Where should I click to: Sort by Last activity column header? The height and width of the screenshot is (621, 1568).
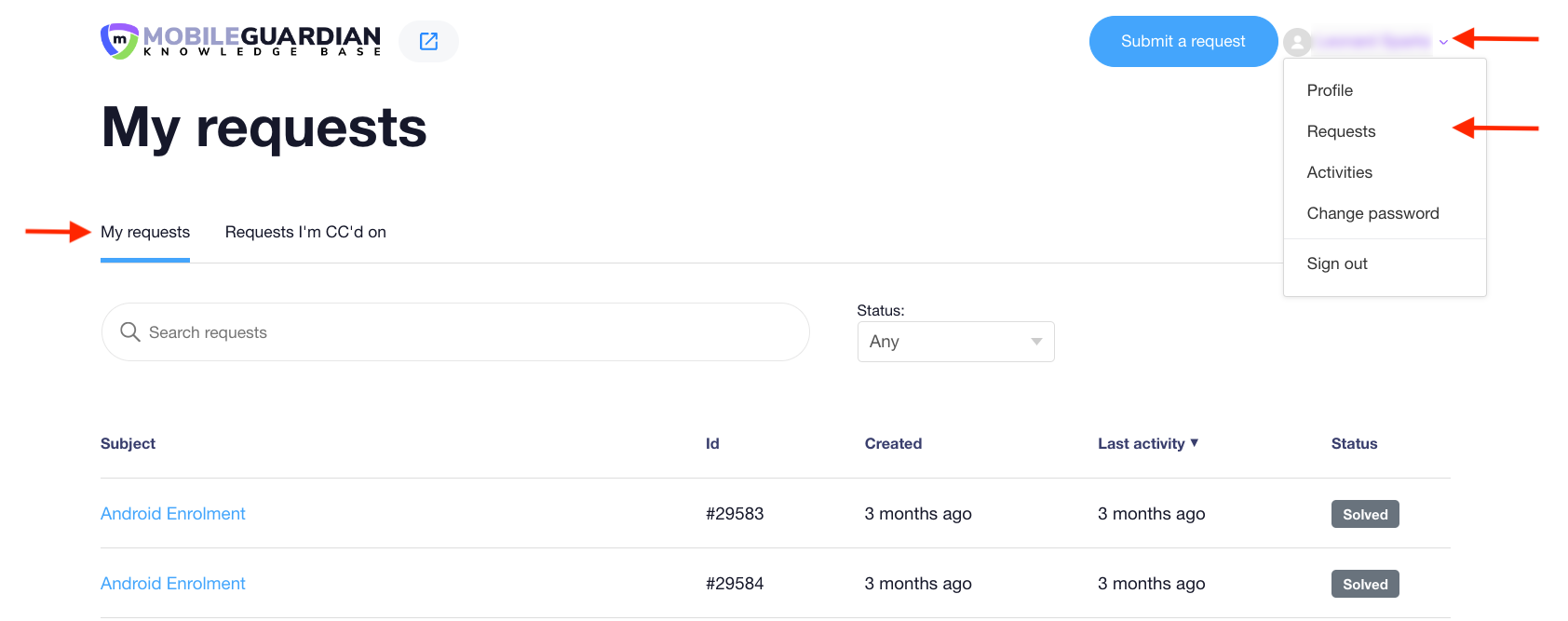coord(1141,444)
